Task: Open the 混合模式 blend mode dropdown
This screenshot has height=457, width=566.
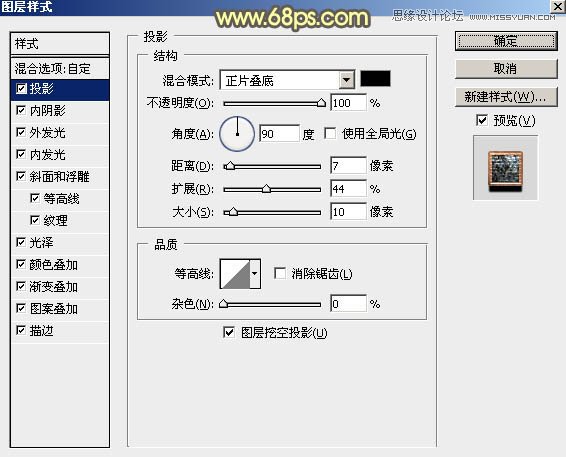Action: click(x=347, y=80)
